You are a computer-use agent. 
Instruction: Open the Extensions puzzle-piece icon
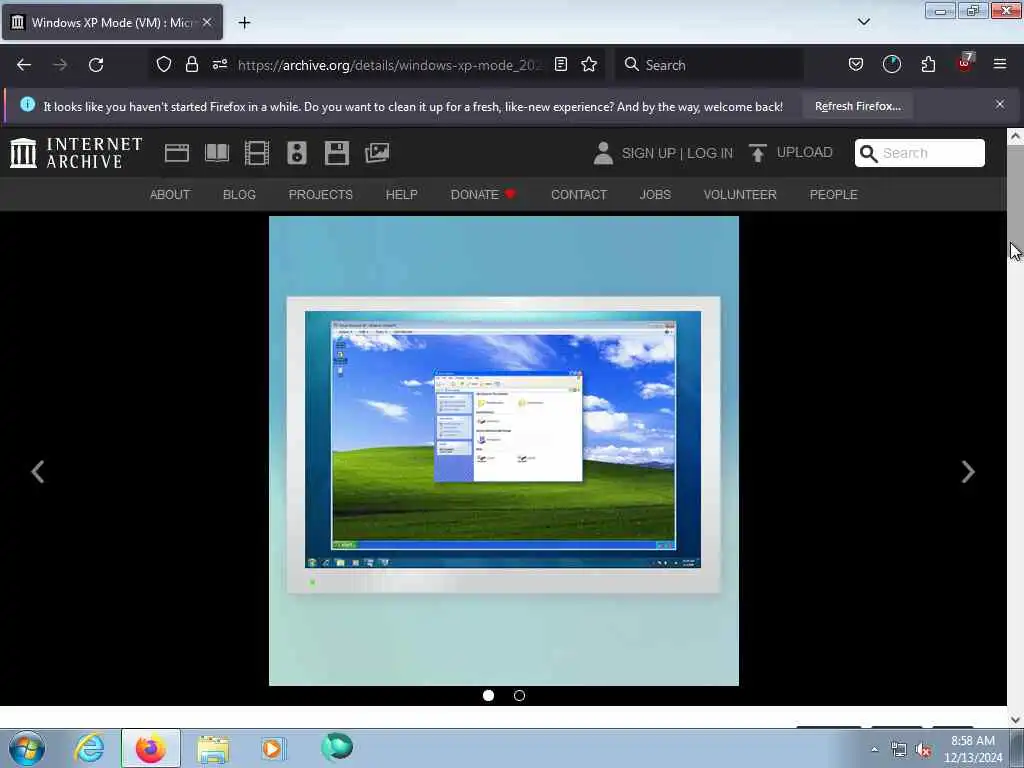928,64
